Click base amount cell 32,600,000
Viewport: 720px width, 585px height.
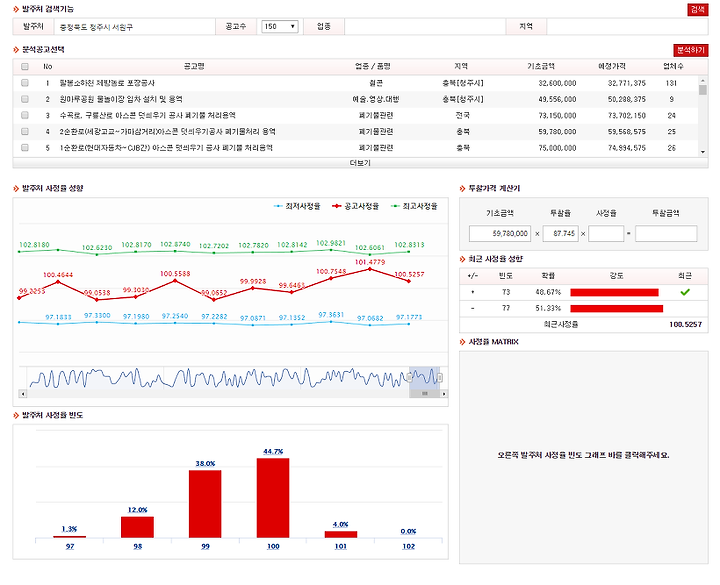click(x=557, y=83)
